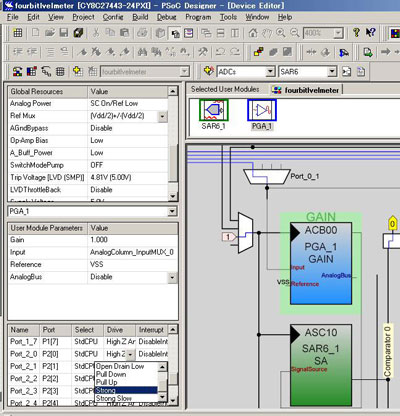Viewport: 400px width, 416px height.
Task: Click the Trip Voltage 4.81V (5.00V) value
Action: tap(128, 178)
